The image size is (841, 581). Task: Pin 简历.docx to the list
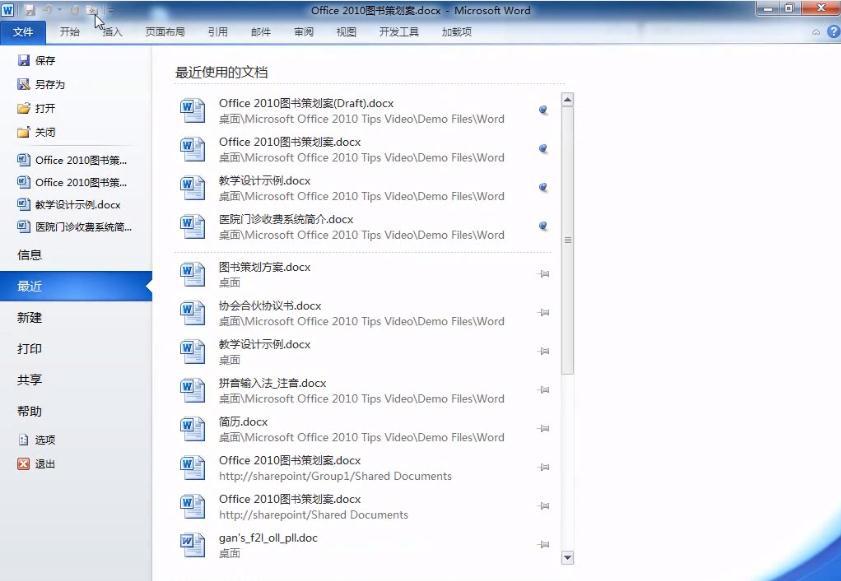pos(543,429)
